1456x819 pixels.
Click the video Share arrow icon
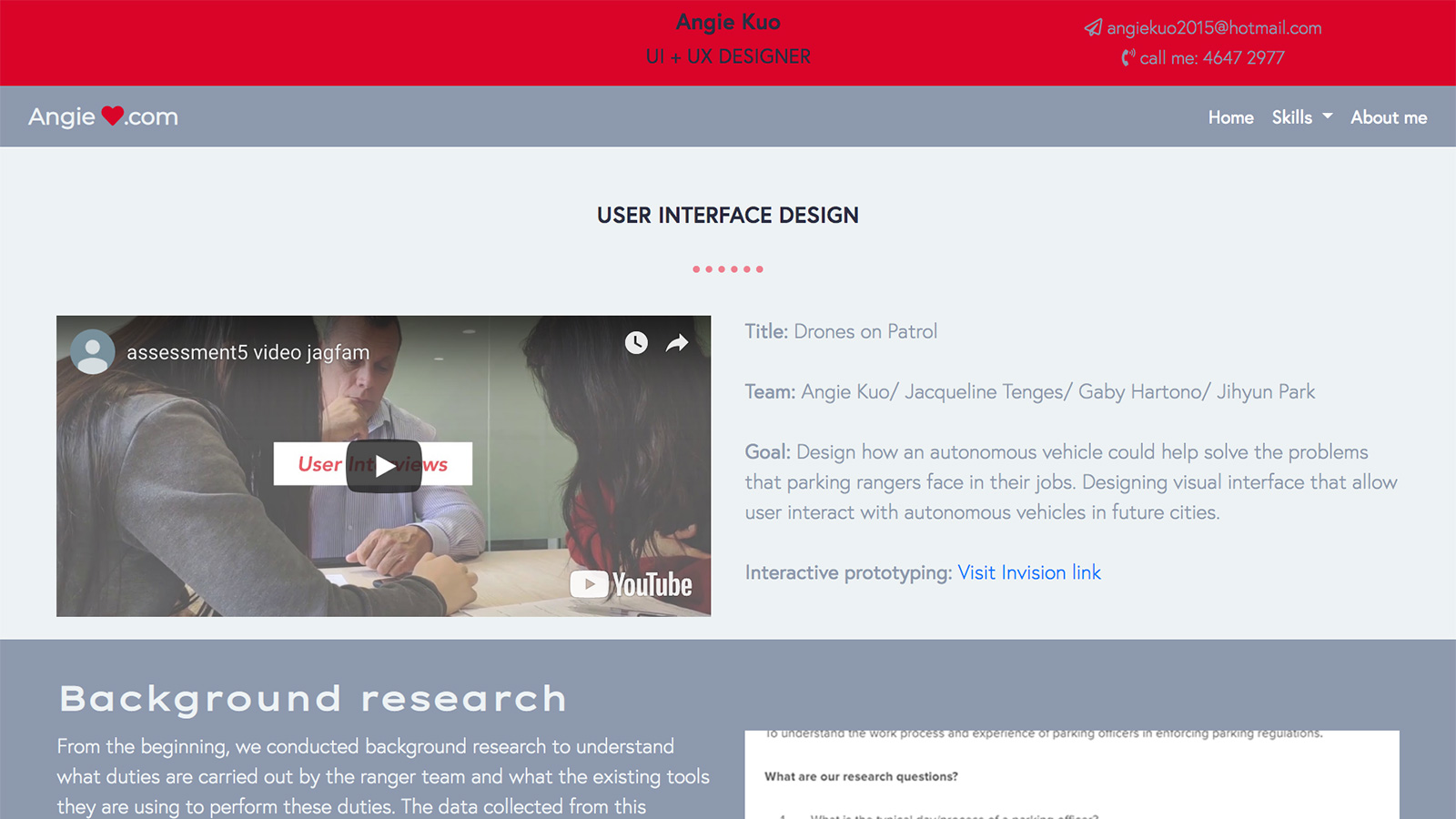click(677, 342)
